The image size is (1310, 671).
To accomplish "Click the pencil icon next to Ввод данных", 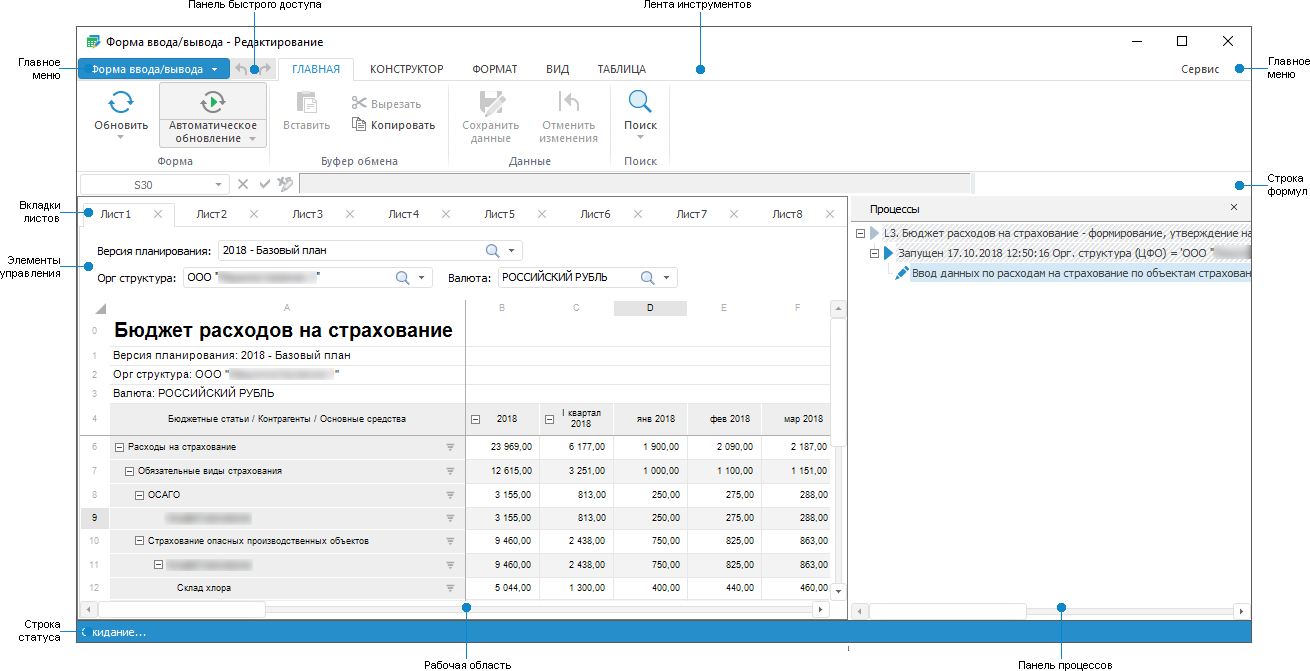I will tap(901, 273).
